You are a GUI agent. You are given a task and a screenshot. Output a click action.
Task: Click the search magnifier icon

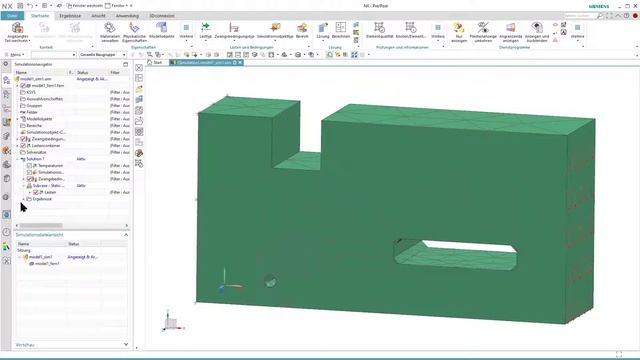[599, 16]
